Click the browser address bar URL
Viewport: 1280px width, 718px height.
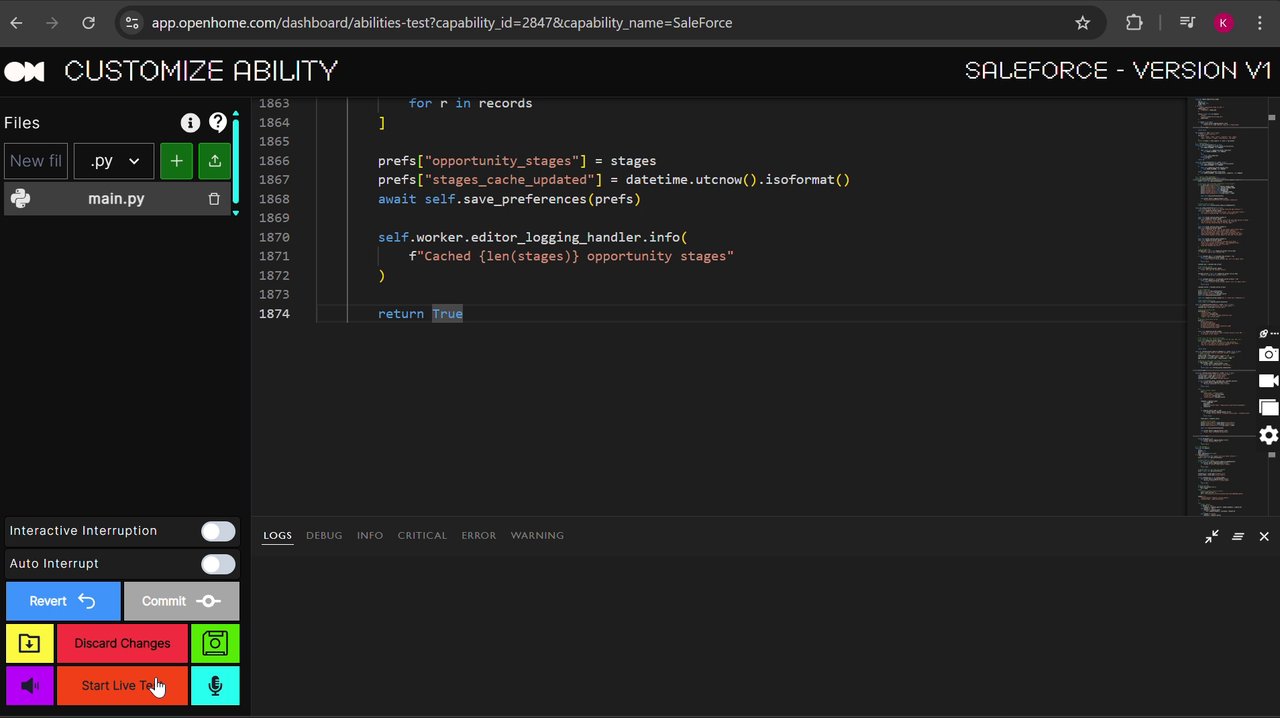[442, 22]
